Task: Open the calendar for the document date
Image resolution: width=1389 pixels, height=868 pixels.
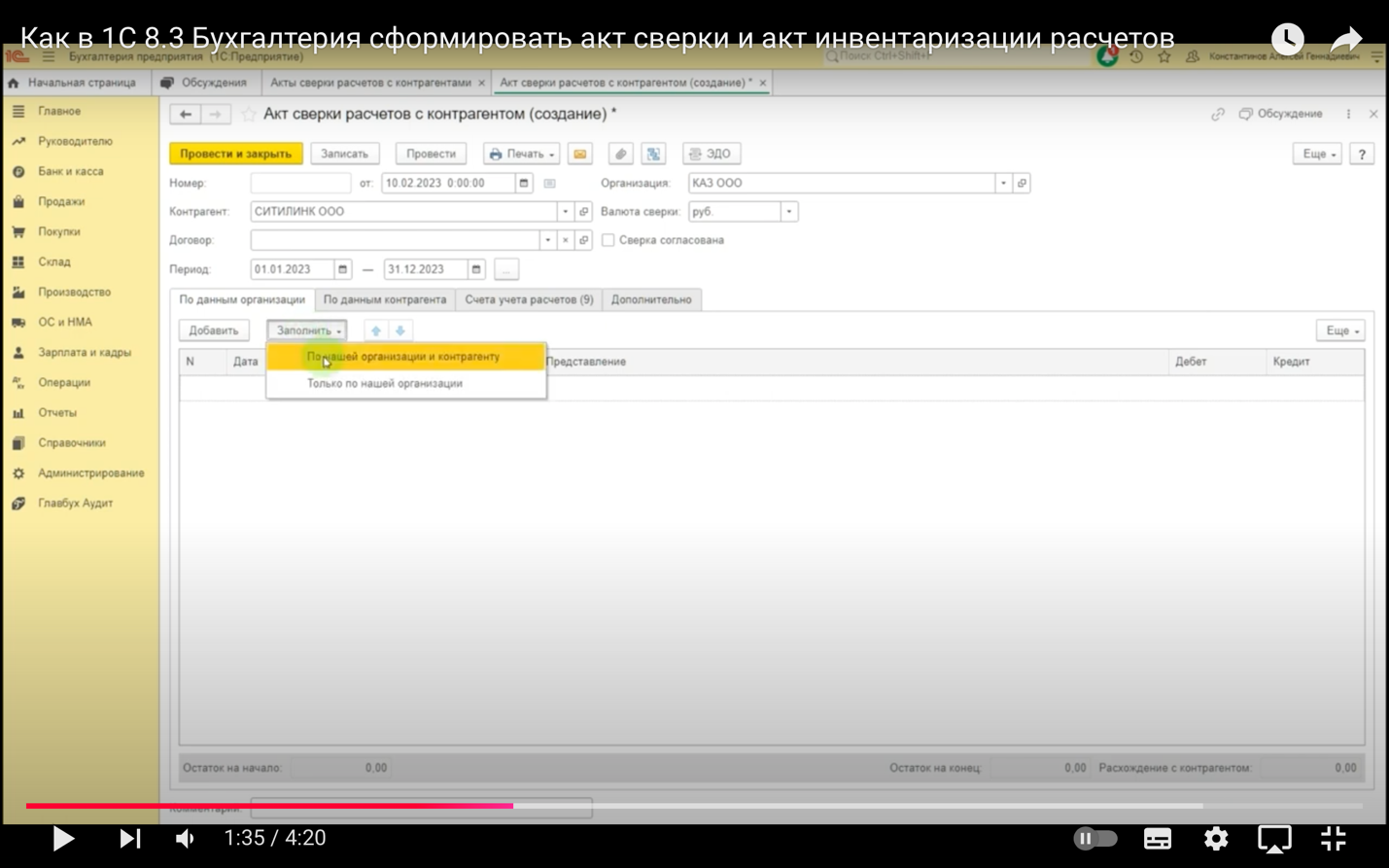Action: (x=524, y=183)
